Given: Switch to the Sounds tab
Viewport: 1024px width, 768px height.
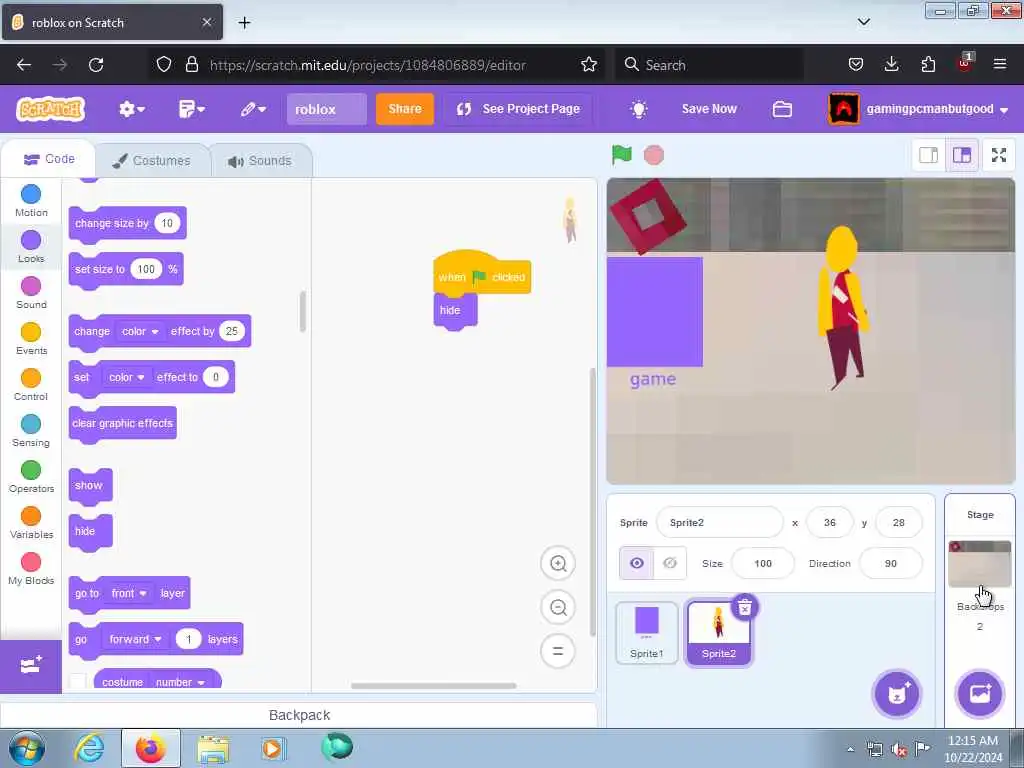Looking at the screenshot, I should (260, 161).
